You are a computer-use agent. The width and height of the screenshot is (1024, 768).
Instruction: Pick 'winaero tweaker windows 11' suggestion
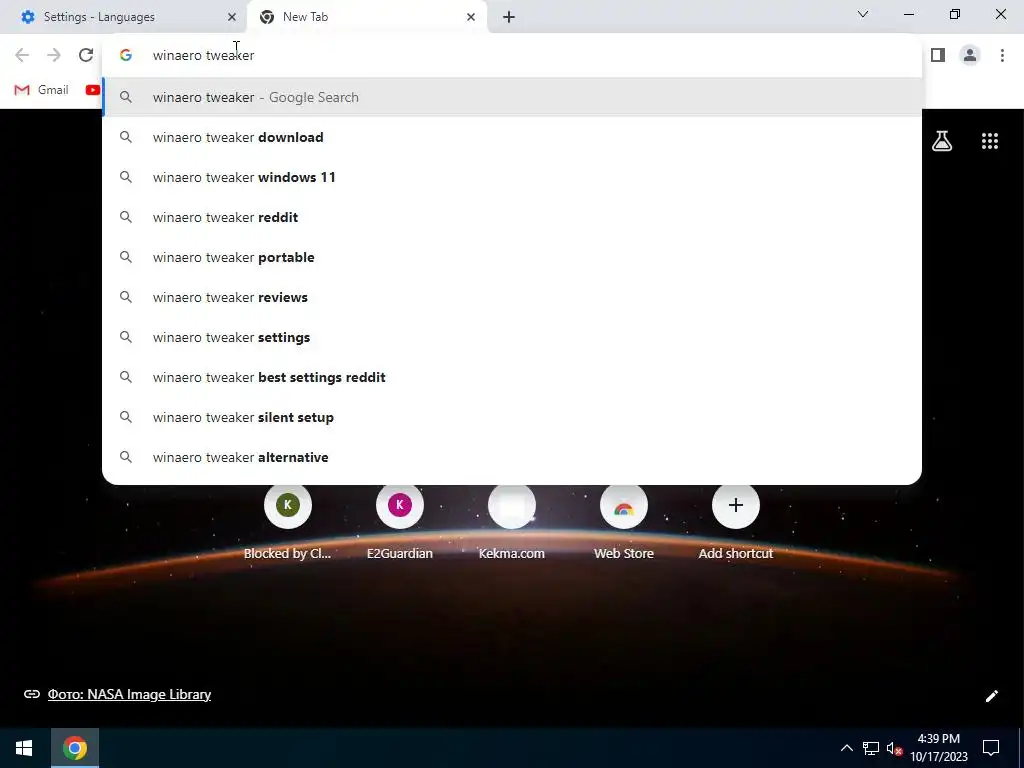(512, 177)
